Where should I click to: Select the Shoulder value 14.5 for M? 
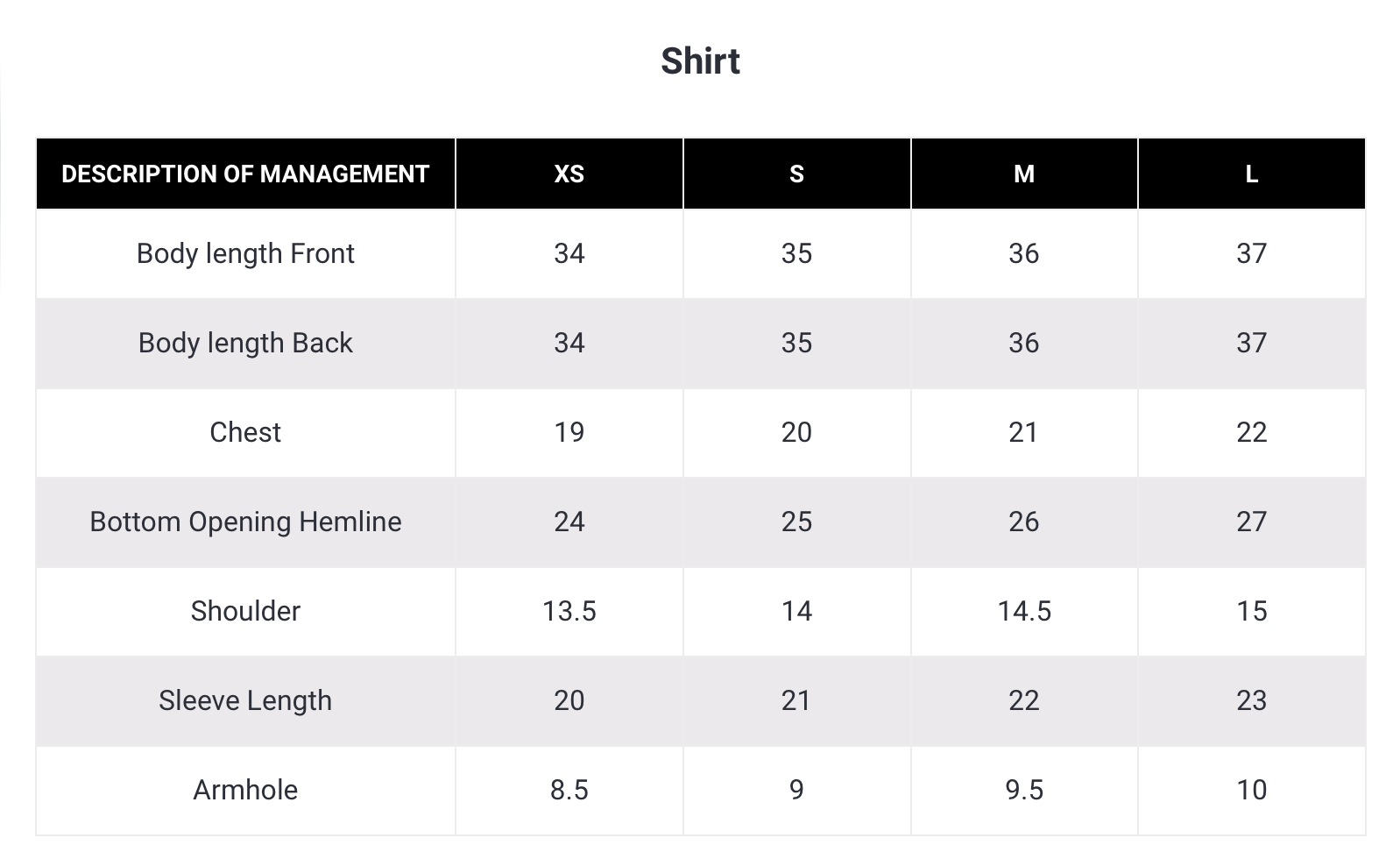coord(1023,611)
